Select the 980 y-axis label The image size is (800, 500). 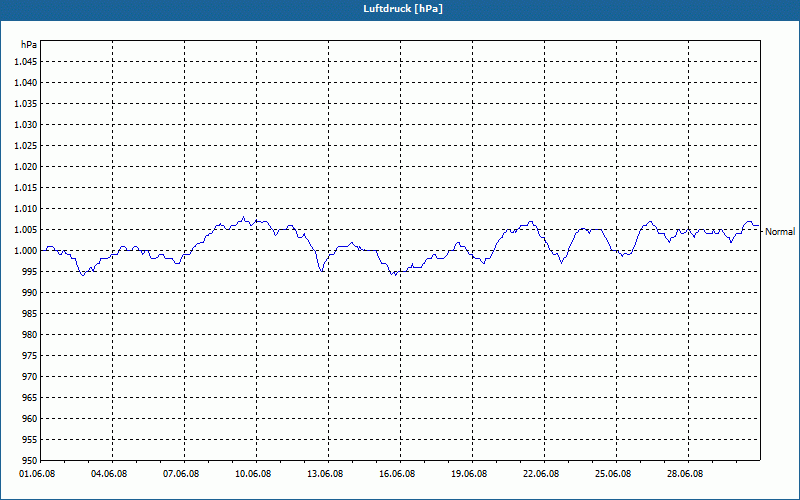coord(30,335)
